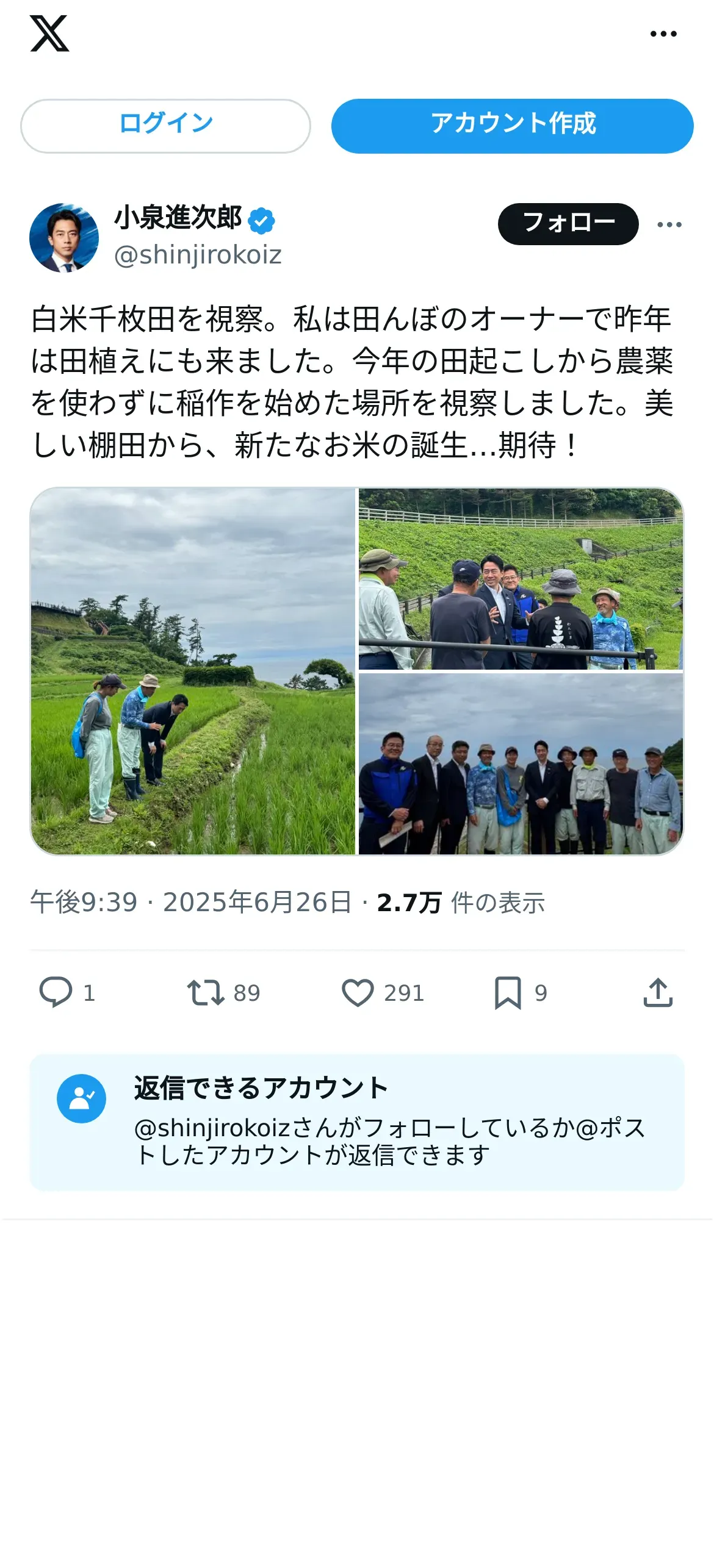Viewport: 714px width, 1568px height.
Task: Bookmark the post with bookmark icon
Action: click(508, 992)
